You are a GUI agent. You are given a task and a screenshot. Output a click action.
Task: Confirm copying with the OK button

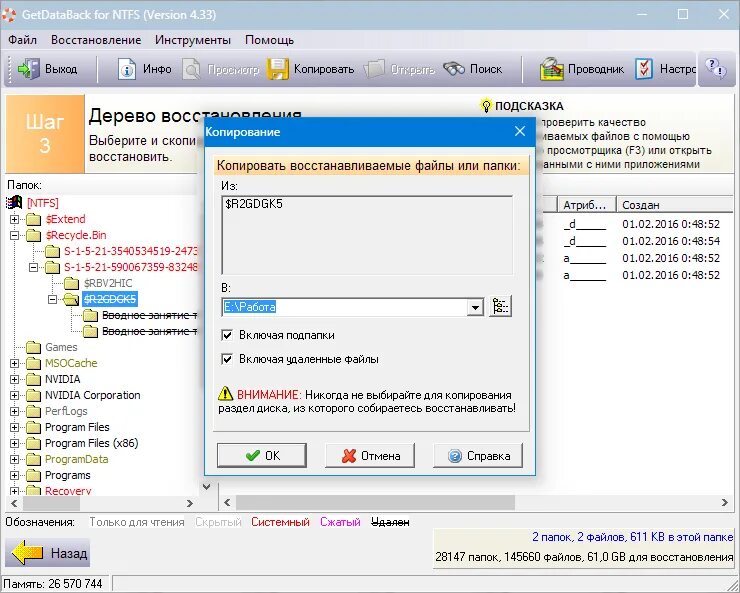point(262,455)
